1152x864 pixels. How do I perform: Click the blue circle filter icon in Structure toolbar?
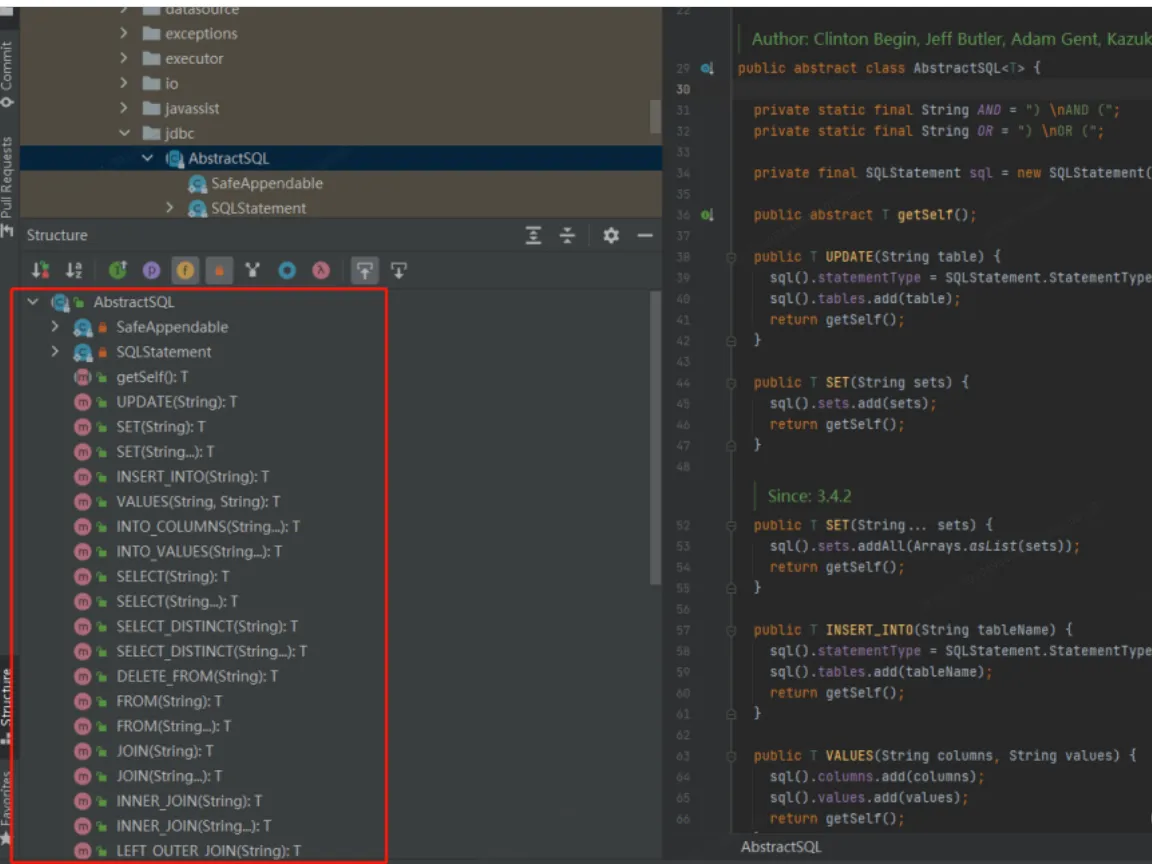[287, 270]
